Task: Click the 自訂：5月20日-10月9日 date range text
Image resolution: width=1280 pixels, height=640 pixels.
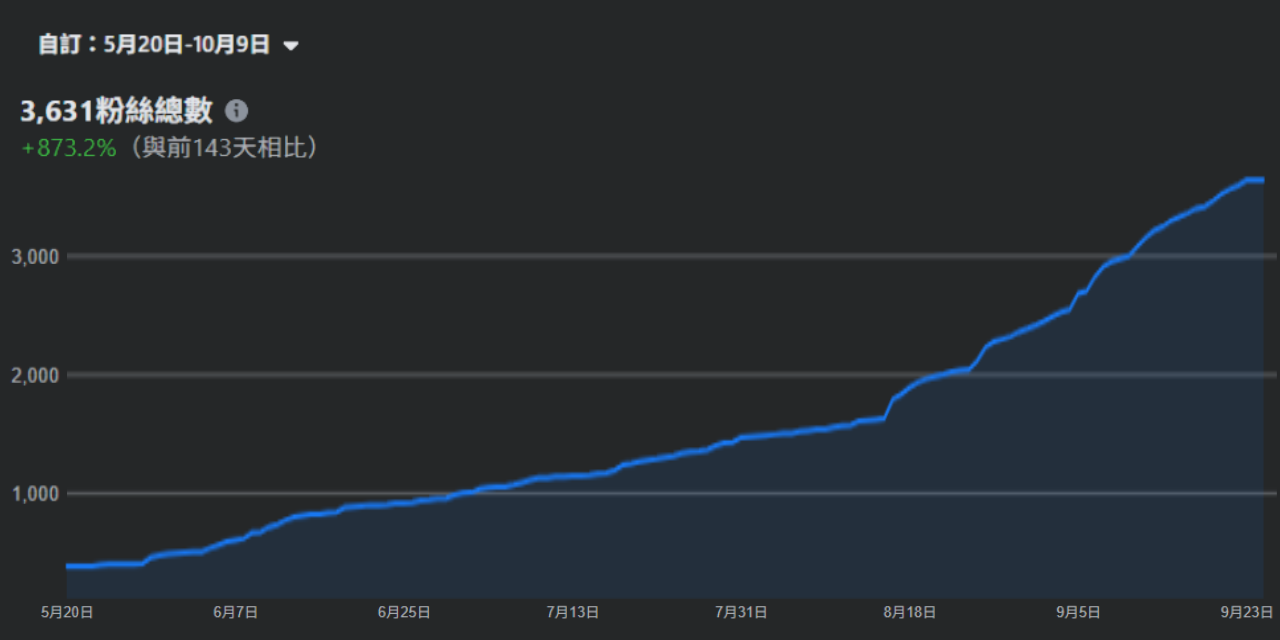Action: [154, 45]
